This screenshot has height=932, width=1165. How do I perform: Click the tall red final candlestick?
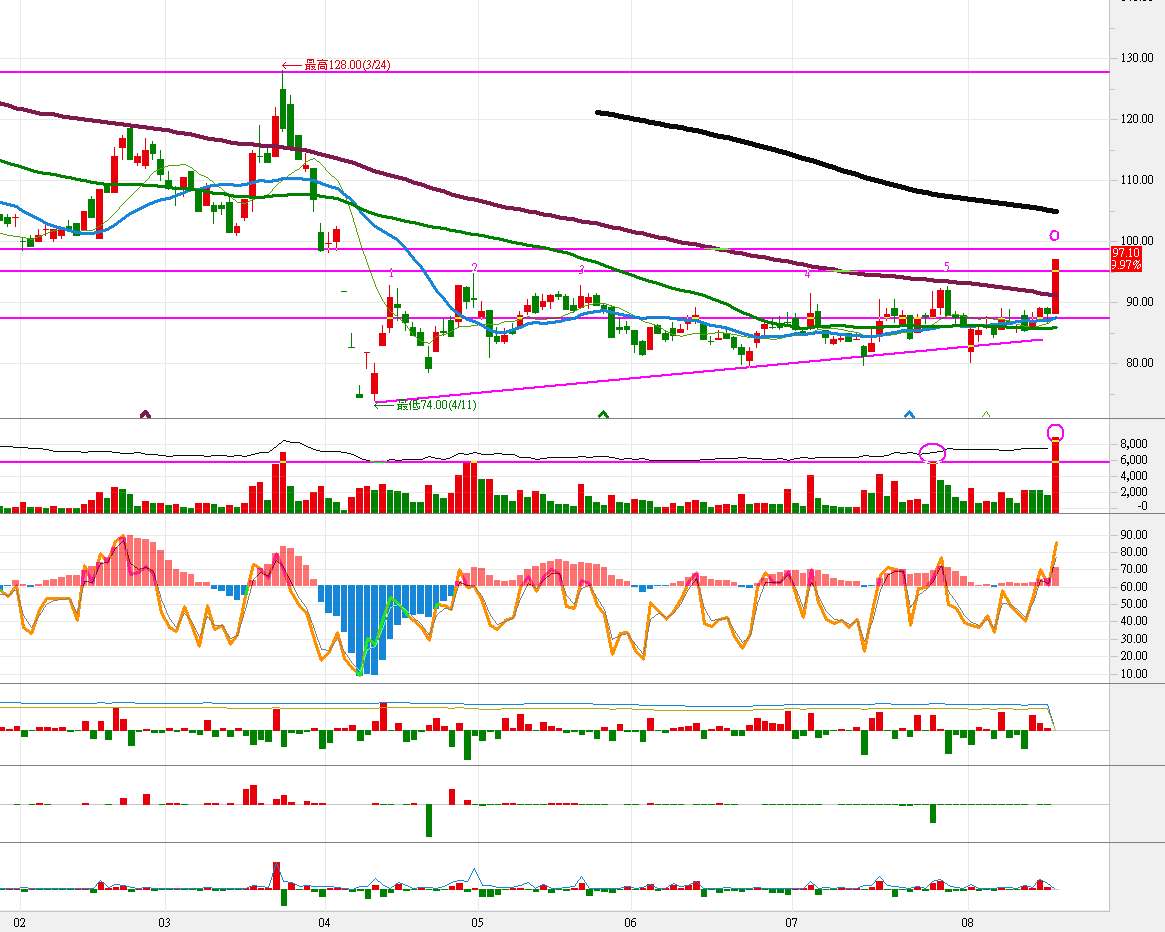[1055, 286]
